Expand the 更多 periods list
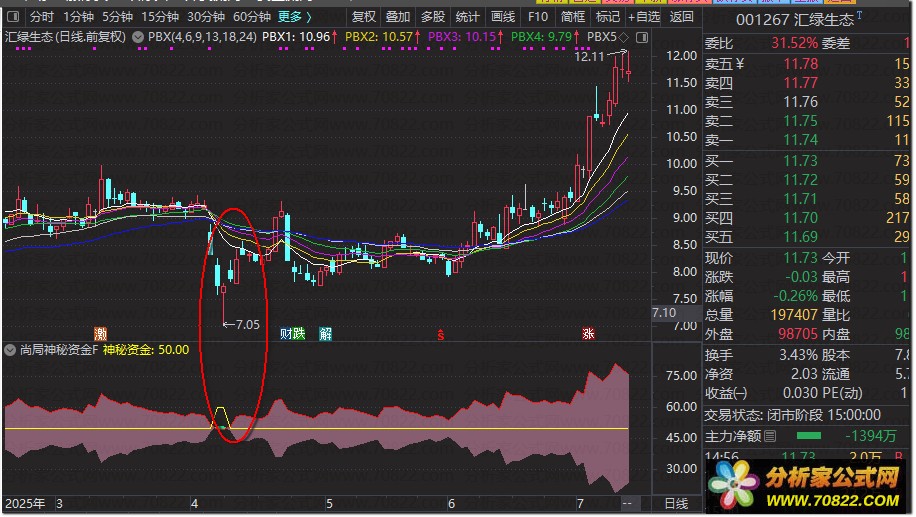 point(294,17)
